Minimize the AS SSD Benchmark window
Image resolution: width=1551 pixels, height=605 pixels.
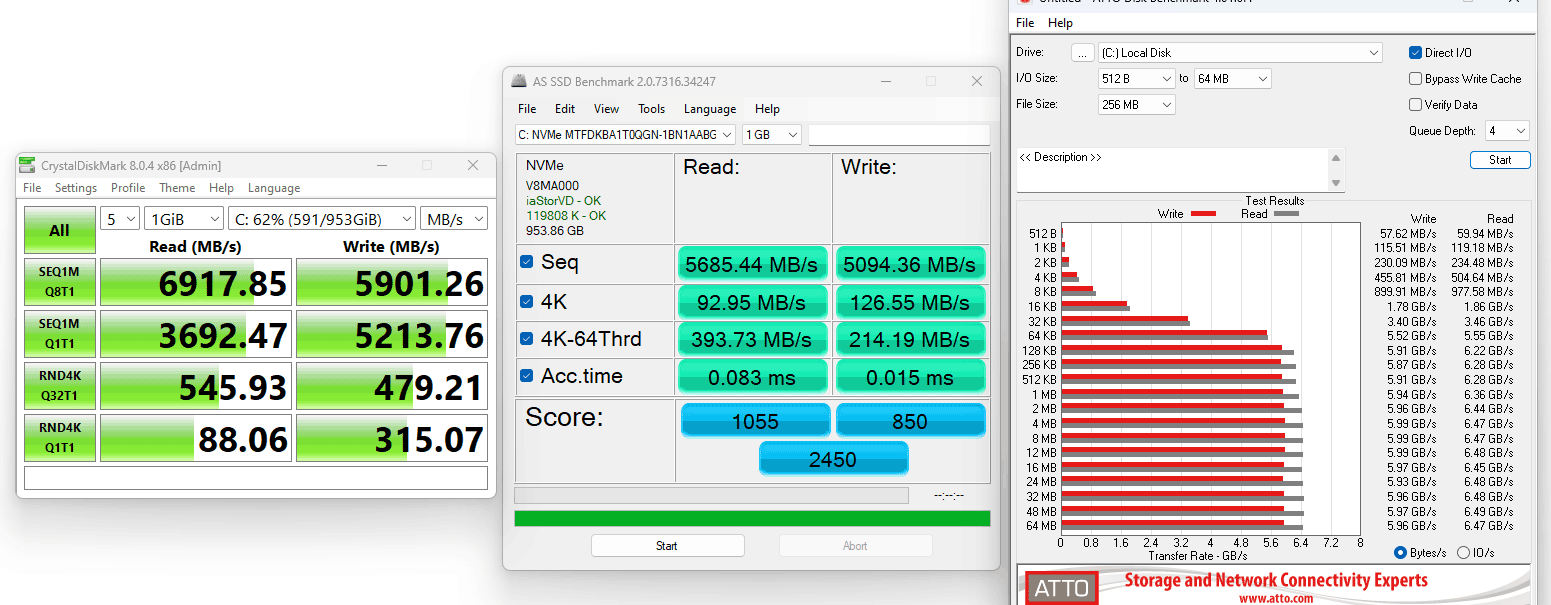click(x=885, y=81)
